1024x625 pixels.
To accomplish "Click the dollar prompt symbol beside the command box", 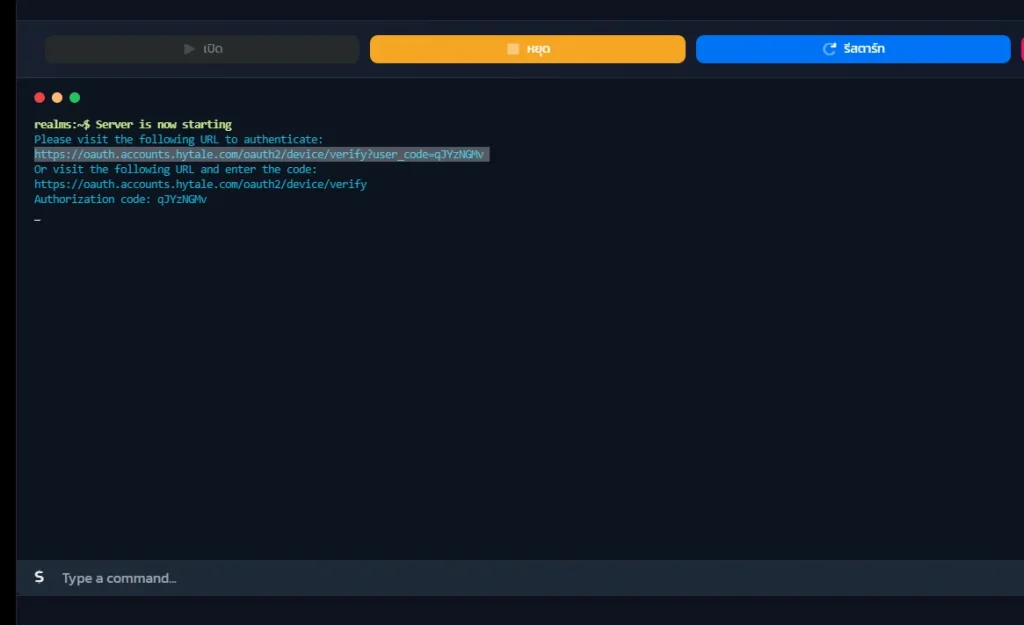I will (39, 577).
